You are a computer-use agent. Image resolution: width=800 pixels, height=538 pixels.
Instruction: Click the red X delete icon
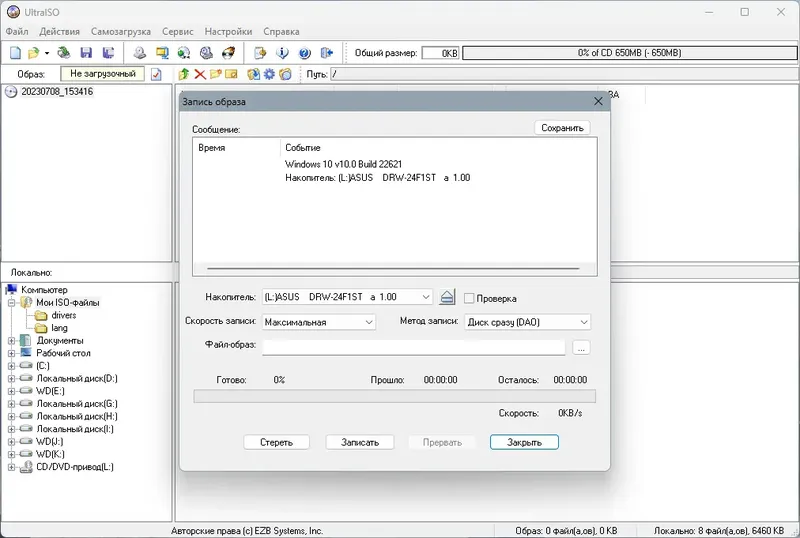coord(200,75)
